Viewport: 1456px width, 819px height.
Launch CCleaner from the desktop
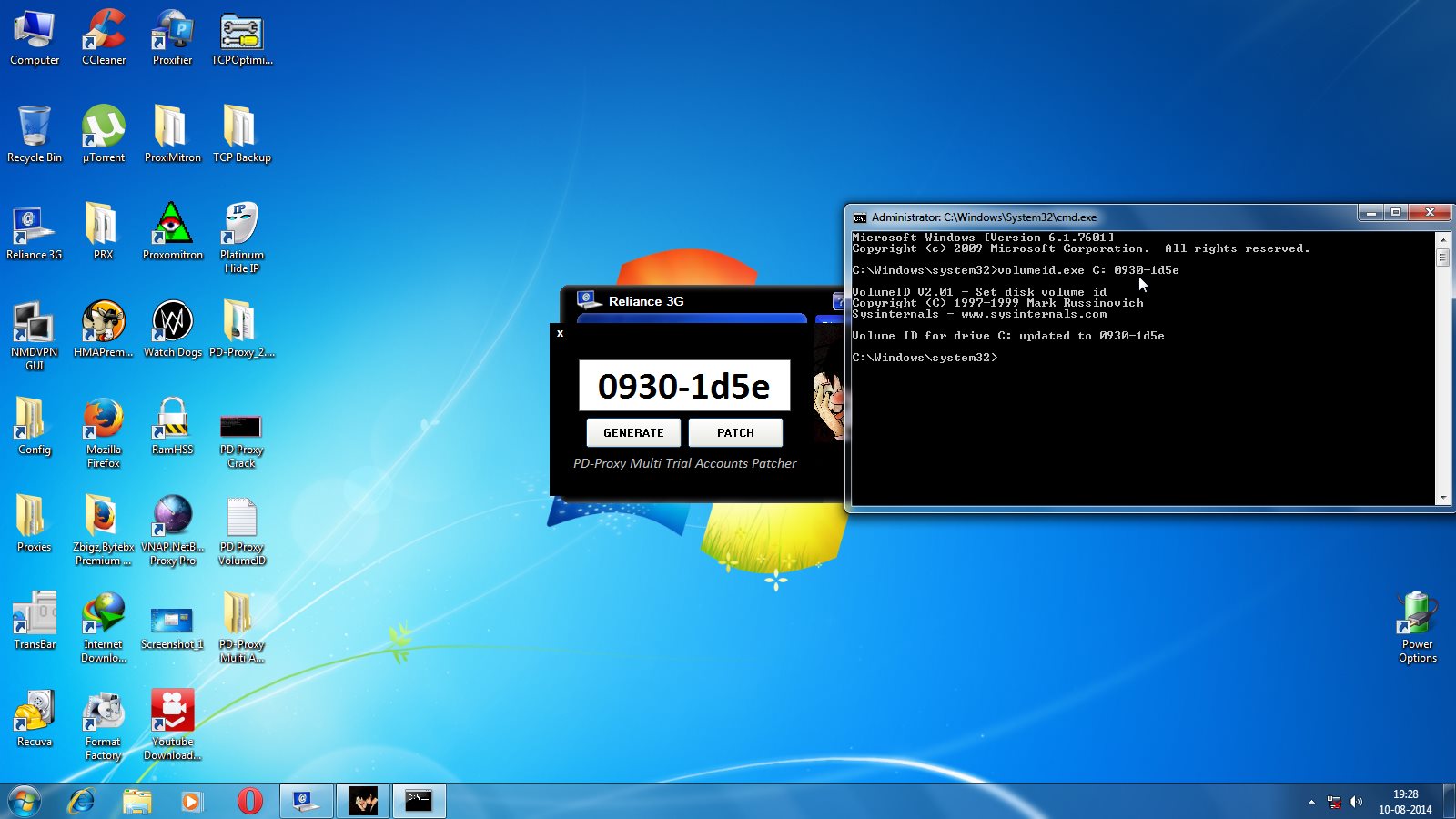(104, 38)
